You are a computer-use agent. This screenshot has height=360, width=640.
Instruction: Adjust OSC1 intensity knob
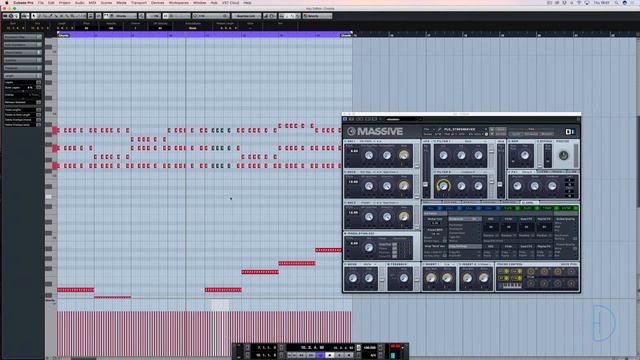386,155
